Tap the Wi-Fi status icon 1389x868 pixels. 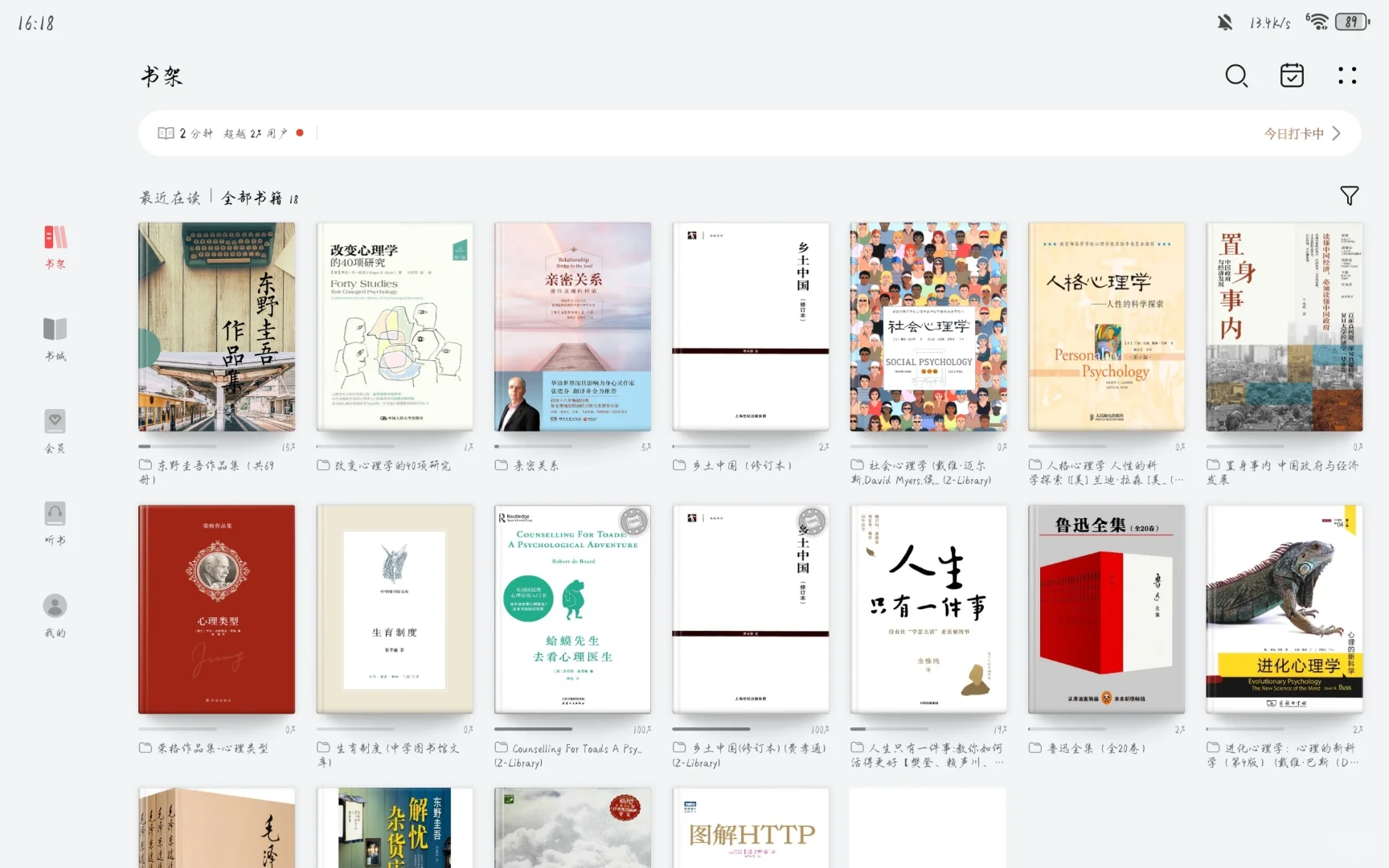point(1317,22)
